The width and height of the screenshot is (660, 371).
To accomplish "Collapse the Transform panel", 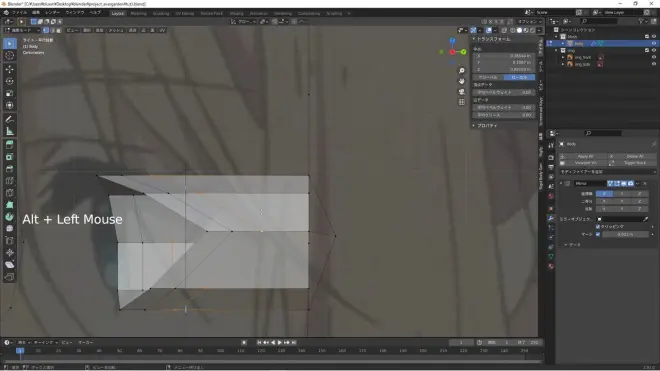I will tap(474, 39).
